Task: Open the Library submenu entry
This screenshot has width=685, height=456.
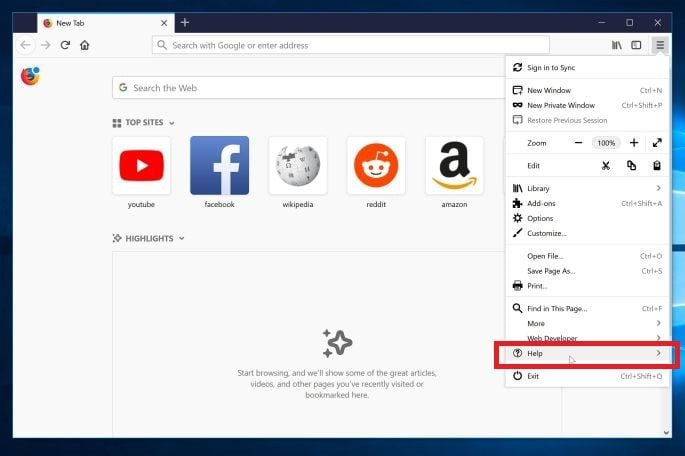Action: click(x=587, y=188)
